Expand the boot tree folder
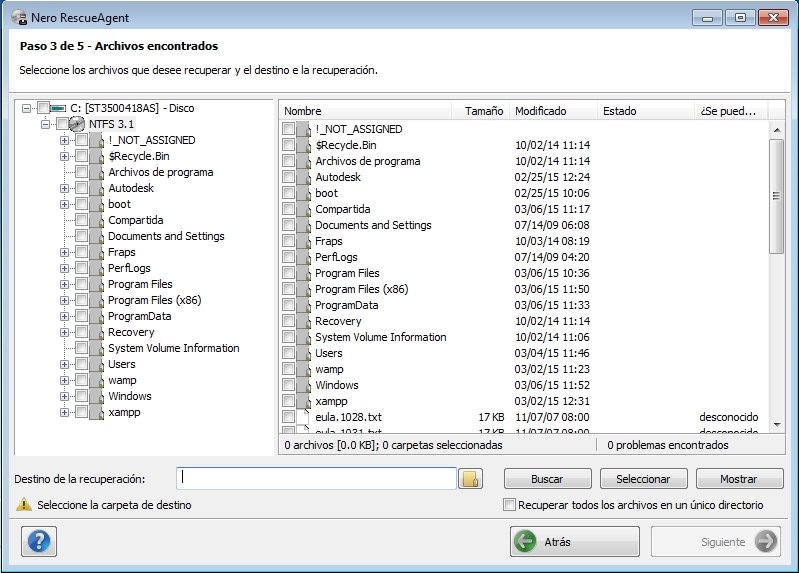Screen dimensions: 799x573 pos(64,204)
